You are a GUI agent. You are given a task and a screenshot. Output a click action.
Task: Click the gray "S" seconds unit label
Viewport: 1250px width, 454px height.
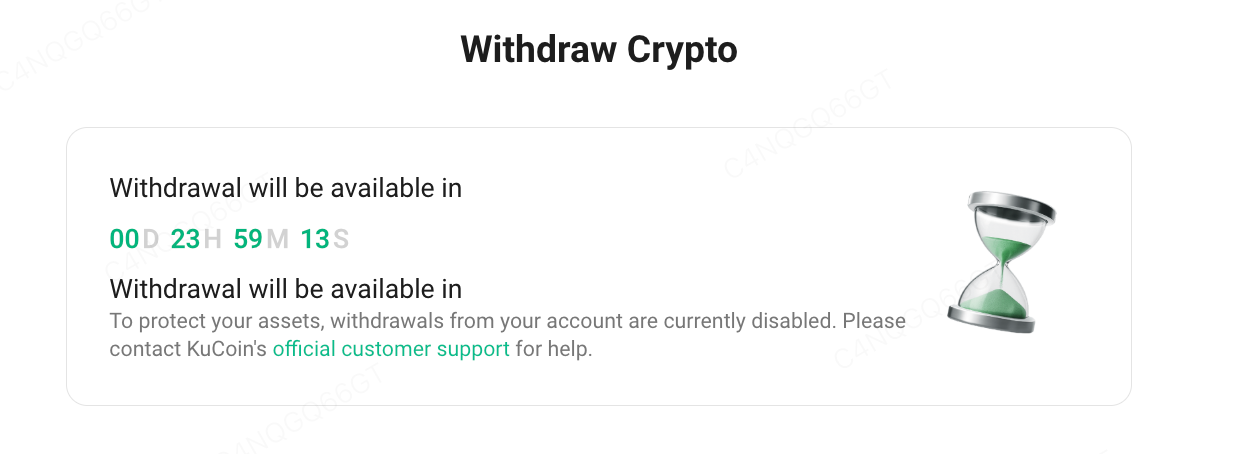[341, 239]
